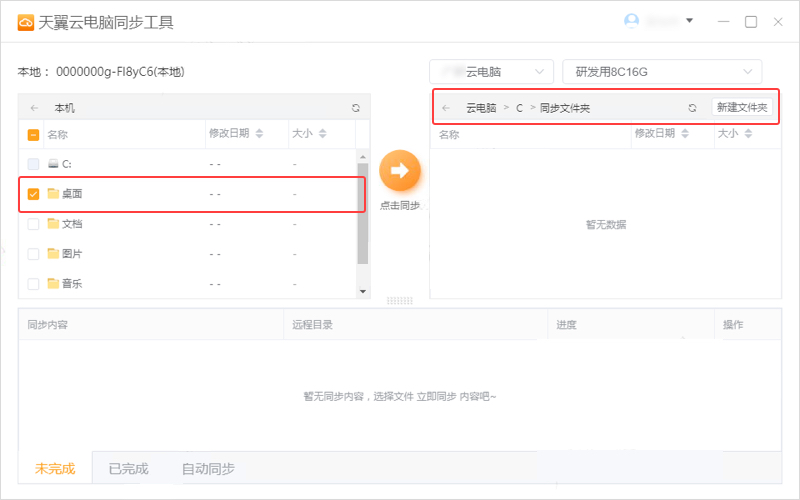Click the 新建文件夹 button

[x=742, y=107]
